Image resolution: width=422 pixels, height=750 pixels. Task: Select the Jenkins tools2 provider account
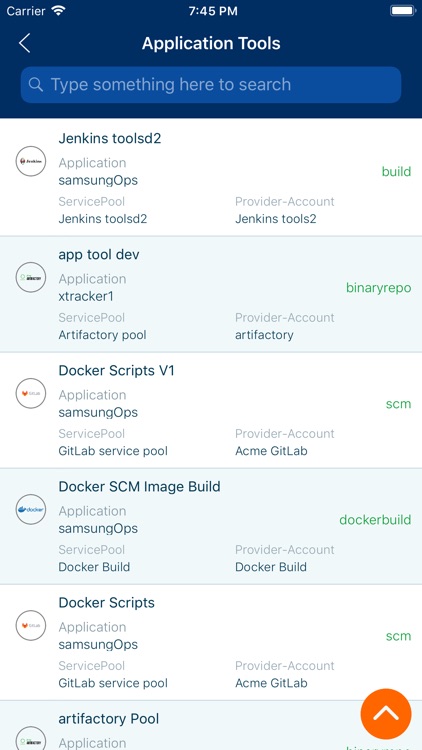tap(276, 219)
